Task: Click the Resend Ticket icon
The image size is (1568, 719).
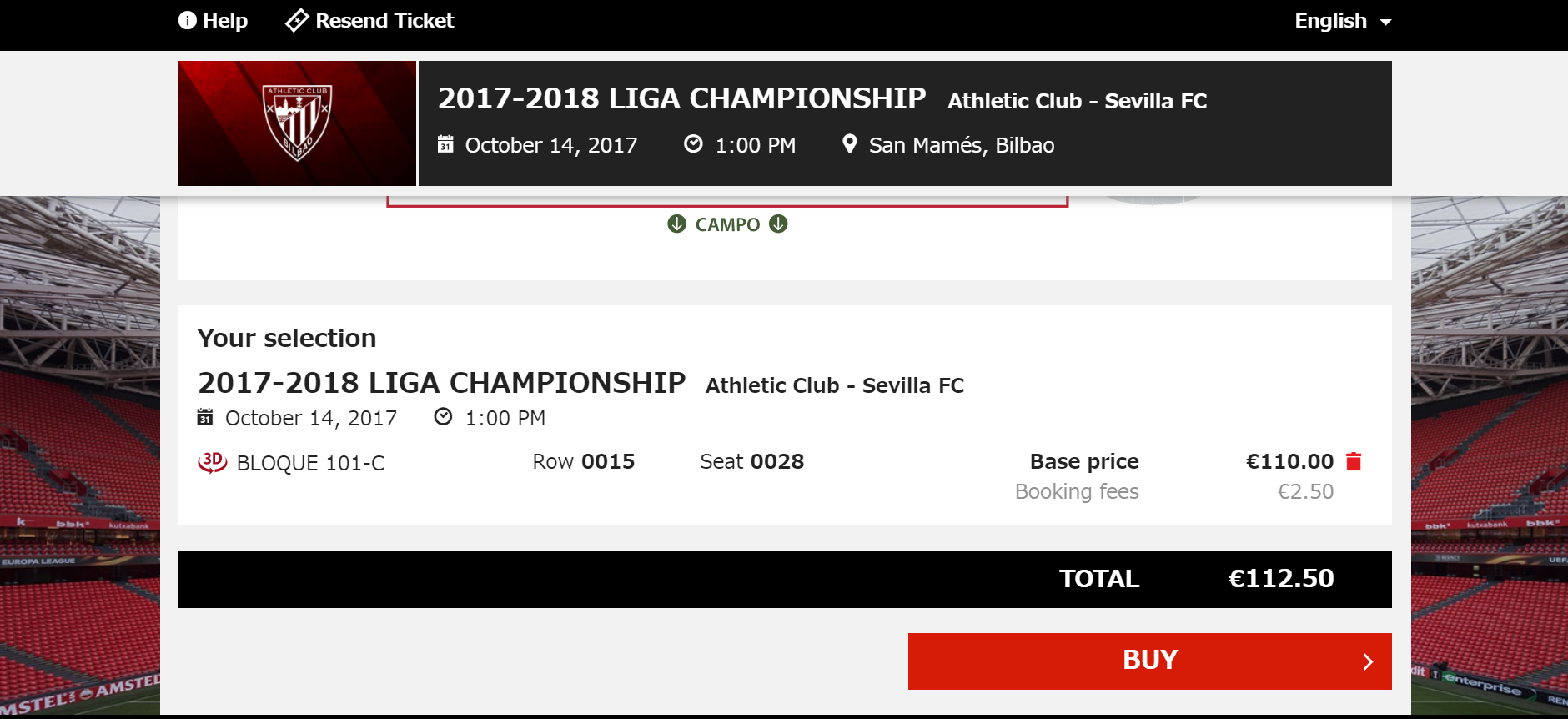Action: tap(297, 20)
